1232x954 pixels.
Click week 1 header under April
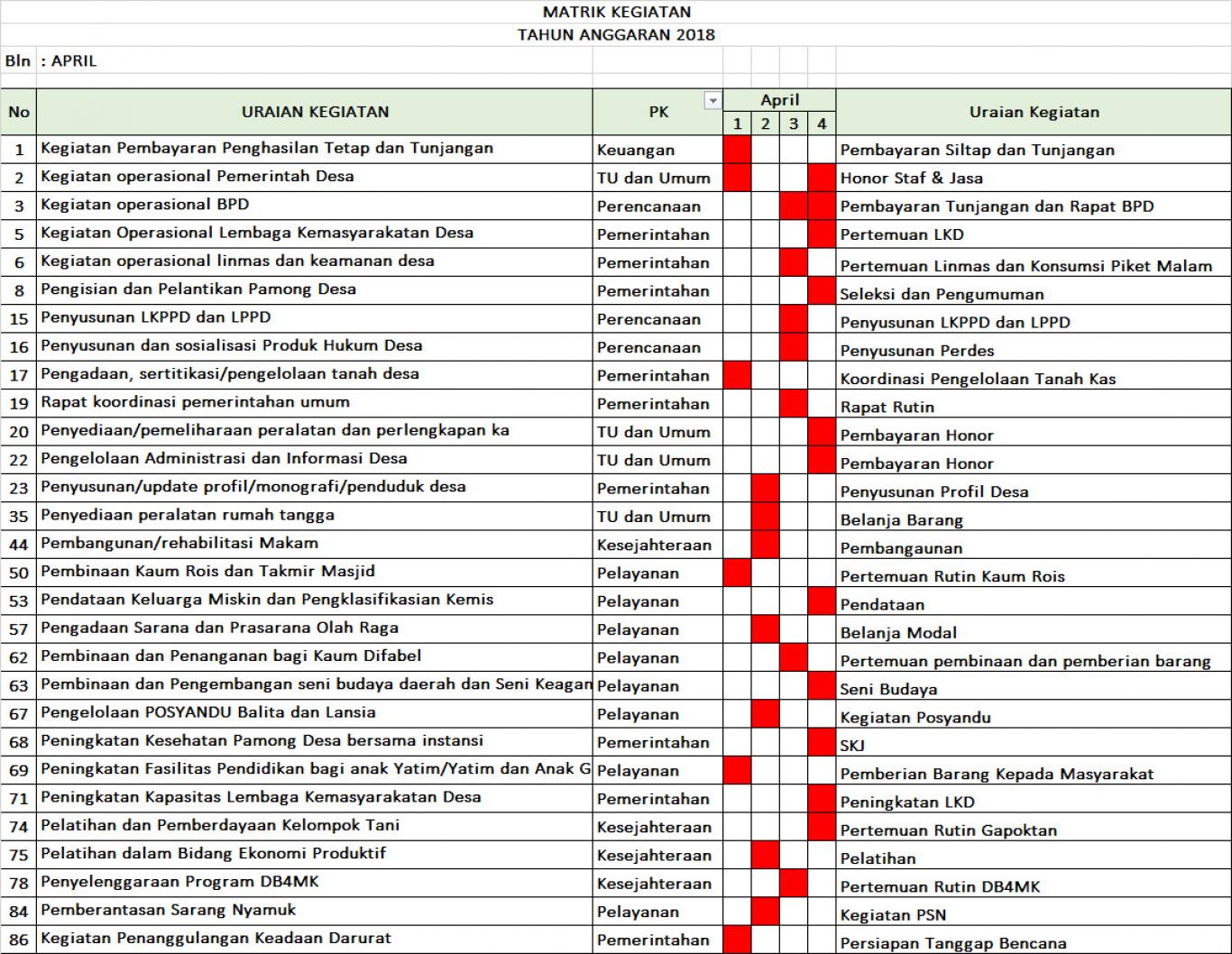coord(737,124)
